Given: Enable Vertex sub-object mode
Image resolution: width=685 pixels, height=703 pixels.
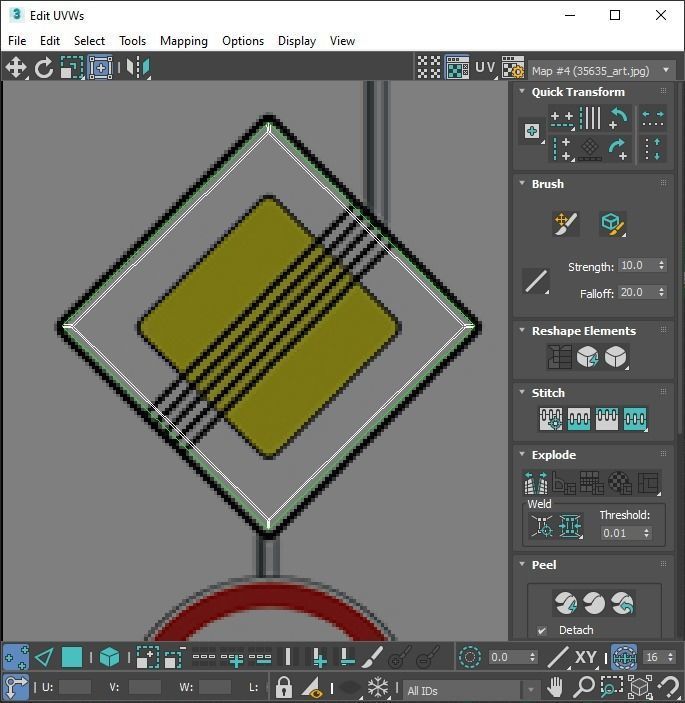Looking at the screenshot, I should pos(16,658).
